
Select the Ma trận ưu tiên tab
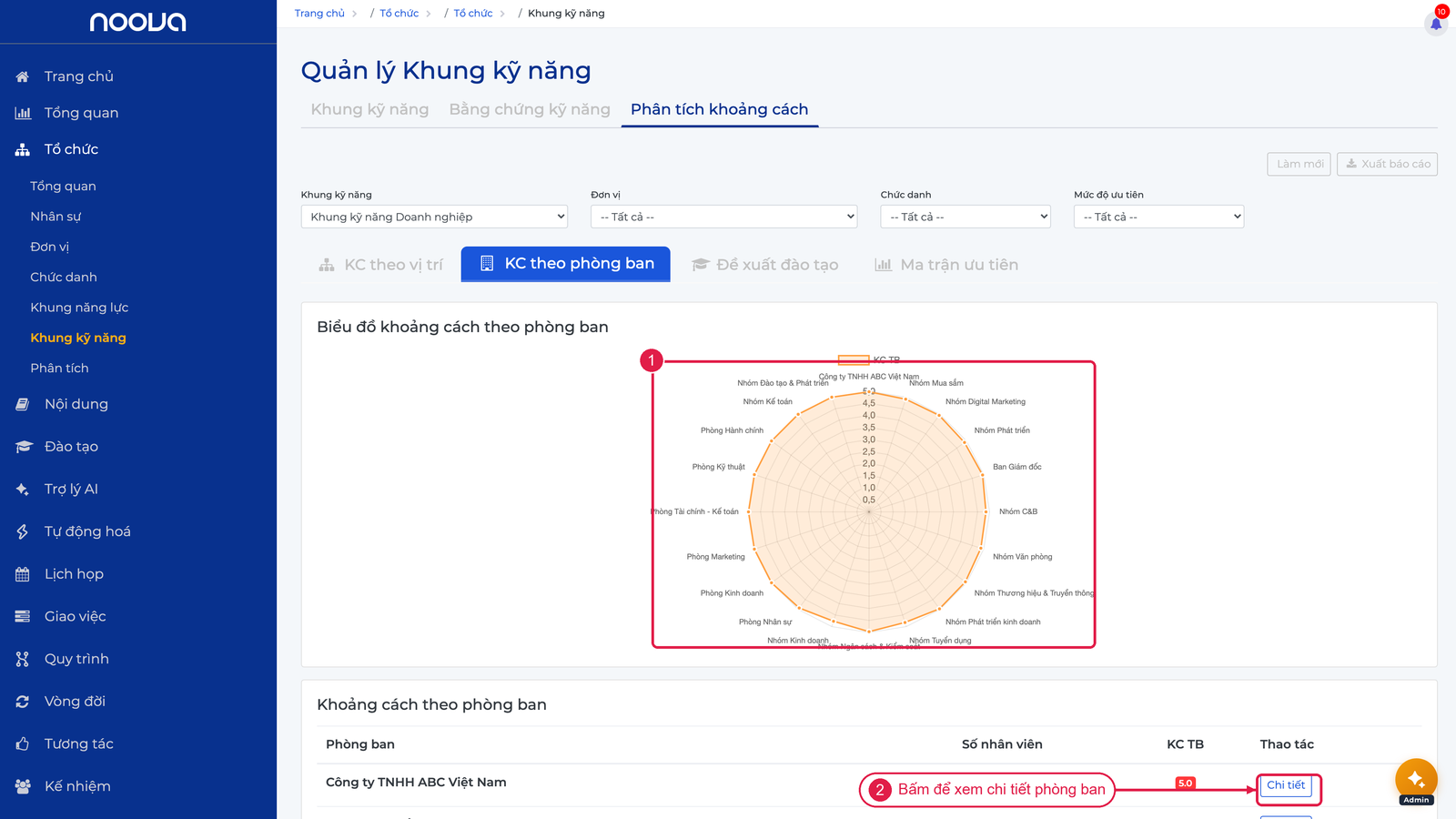tap(946, 265)
